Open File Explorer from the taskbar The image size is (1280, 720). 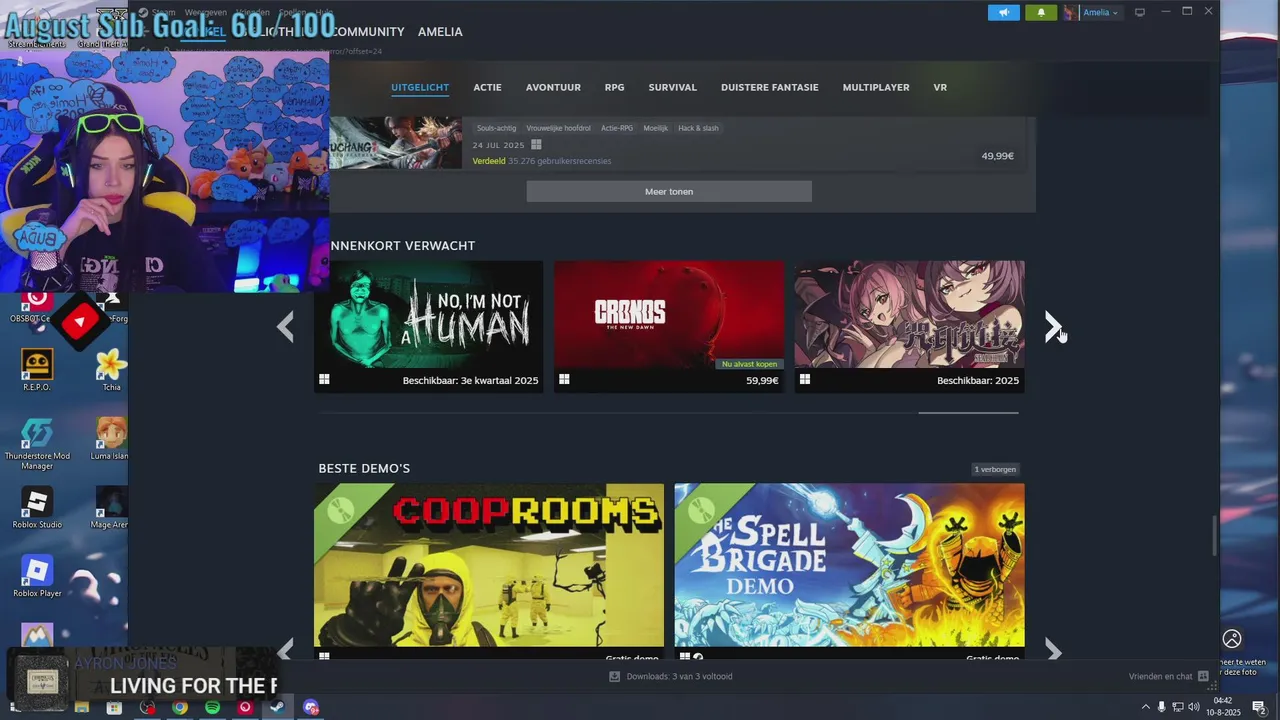click(82, 707)
